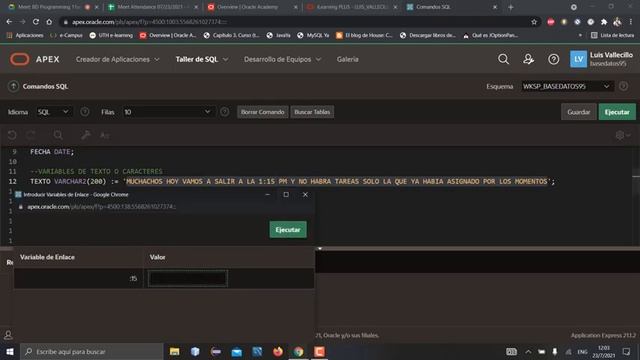Click the help icon next to Esquema
The width and height of the screenshot is (640, 360).
tap(623, 86)
